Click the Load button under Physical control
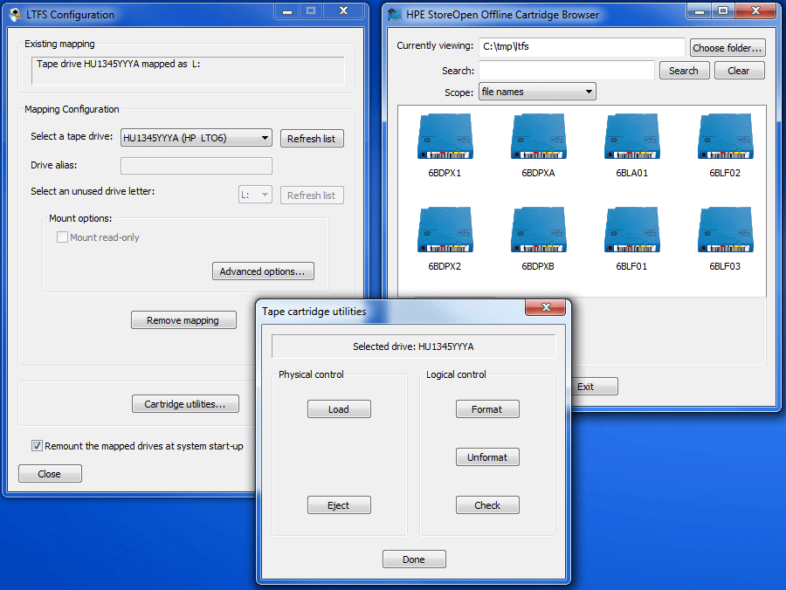Image resolution: width=786 pixels, height=590 pixels. 339,409
